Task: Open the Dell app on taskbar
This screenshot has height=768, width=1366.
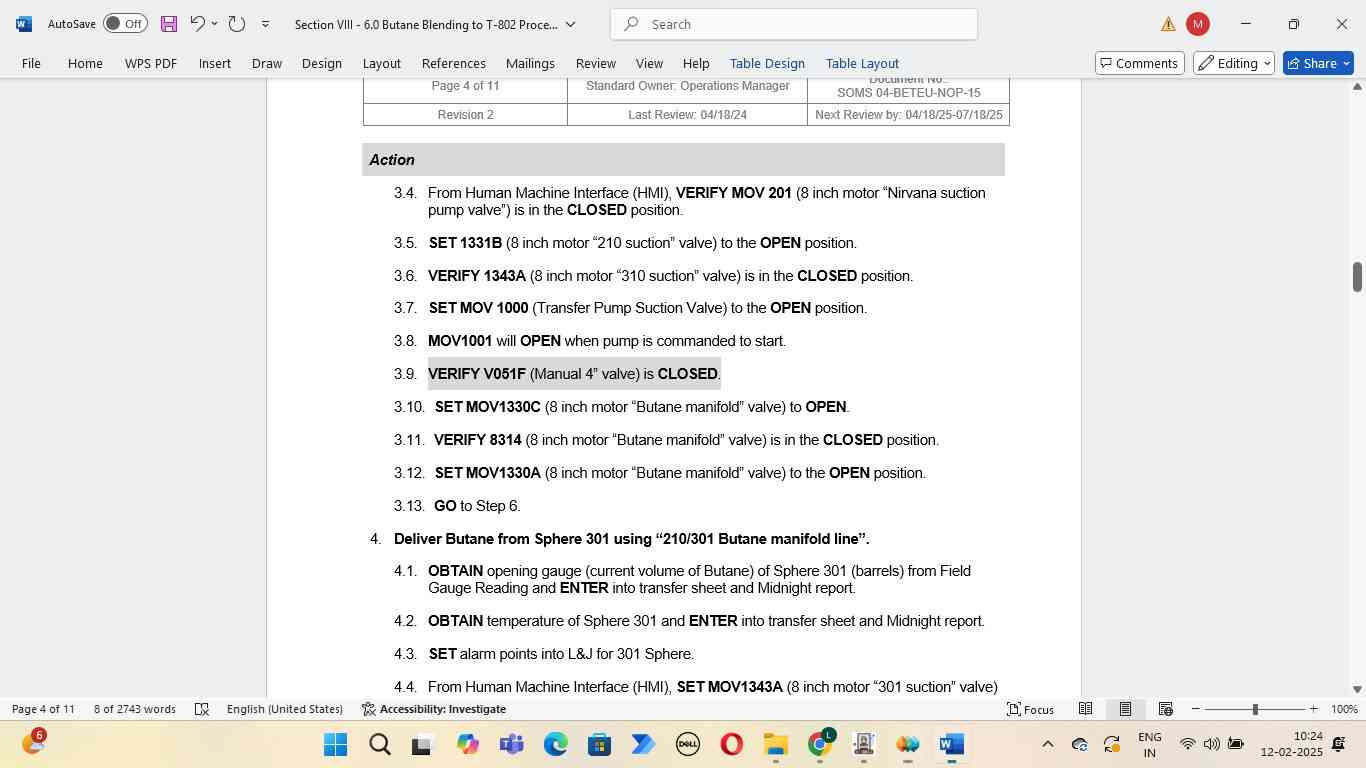Action: (688, 745)
